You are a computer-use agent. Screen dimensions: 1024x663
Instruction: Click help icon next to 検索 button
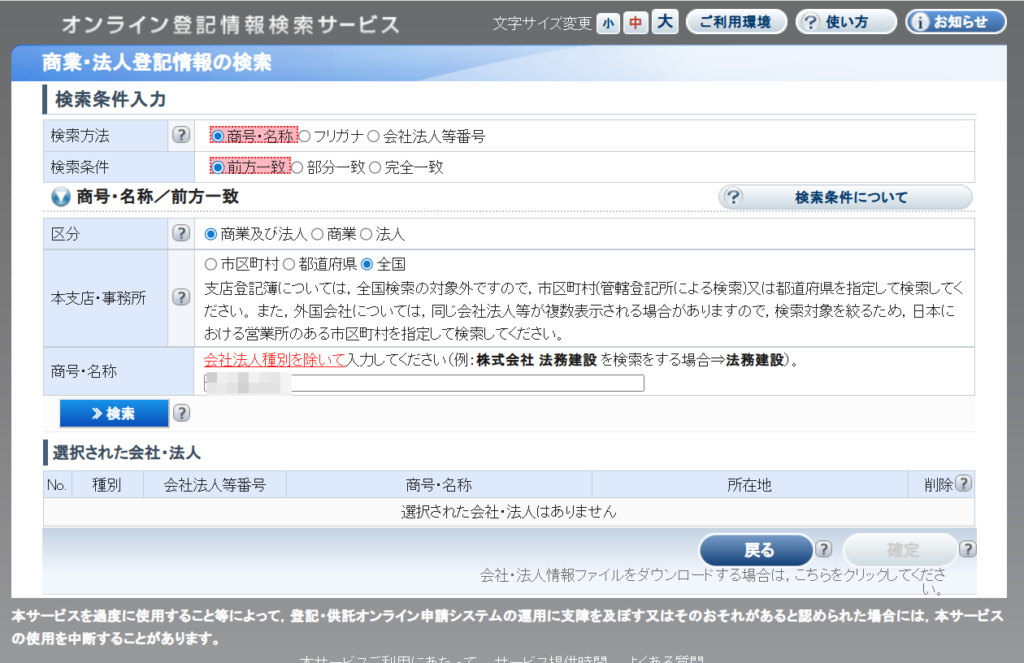click(181, 413)
